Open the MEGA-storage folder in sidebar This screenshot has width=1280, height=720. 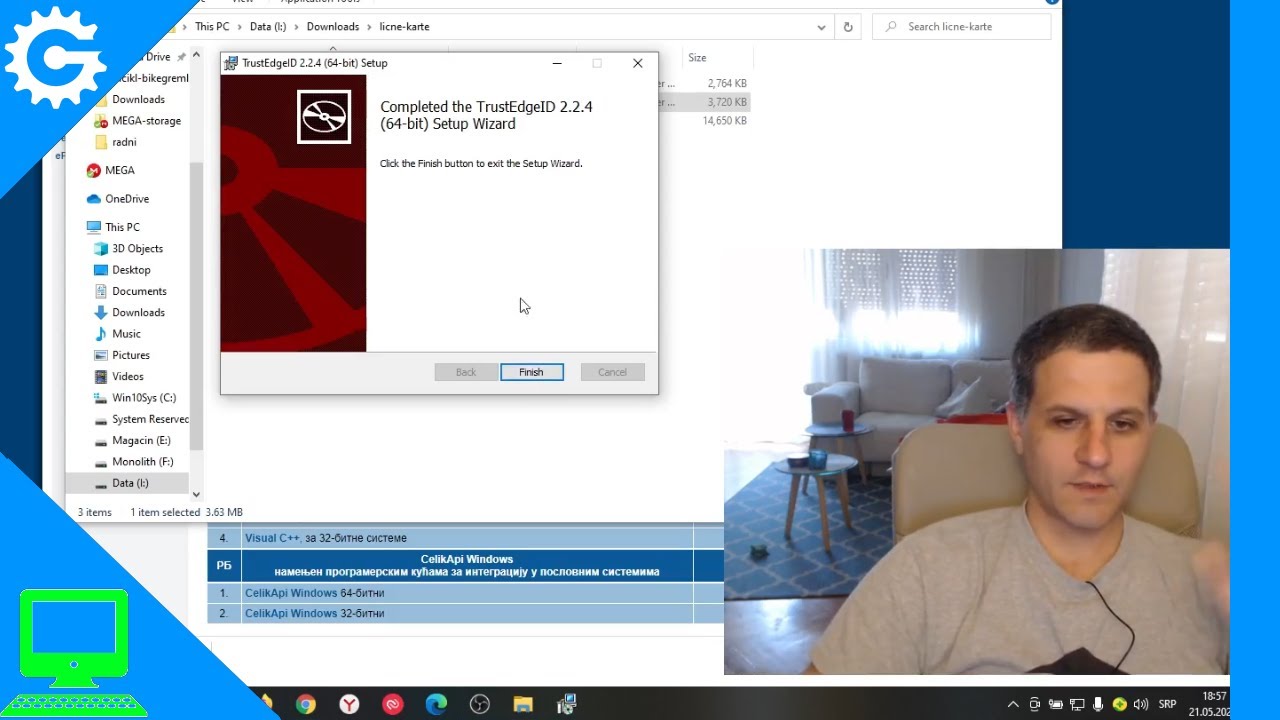tap(146, 121)
